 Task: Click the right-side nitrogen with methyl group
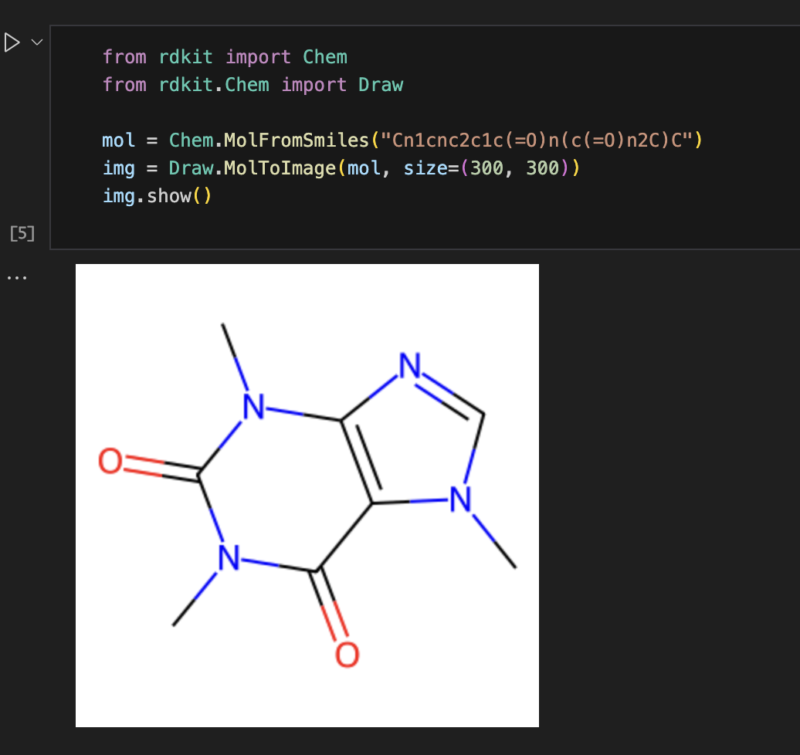460,499
